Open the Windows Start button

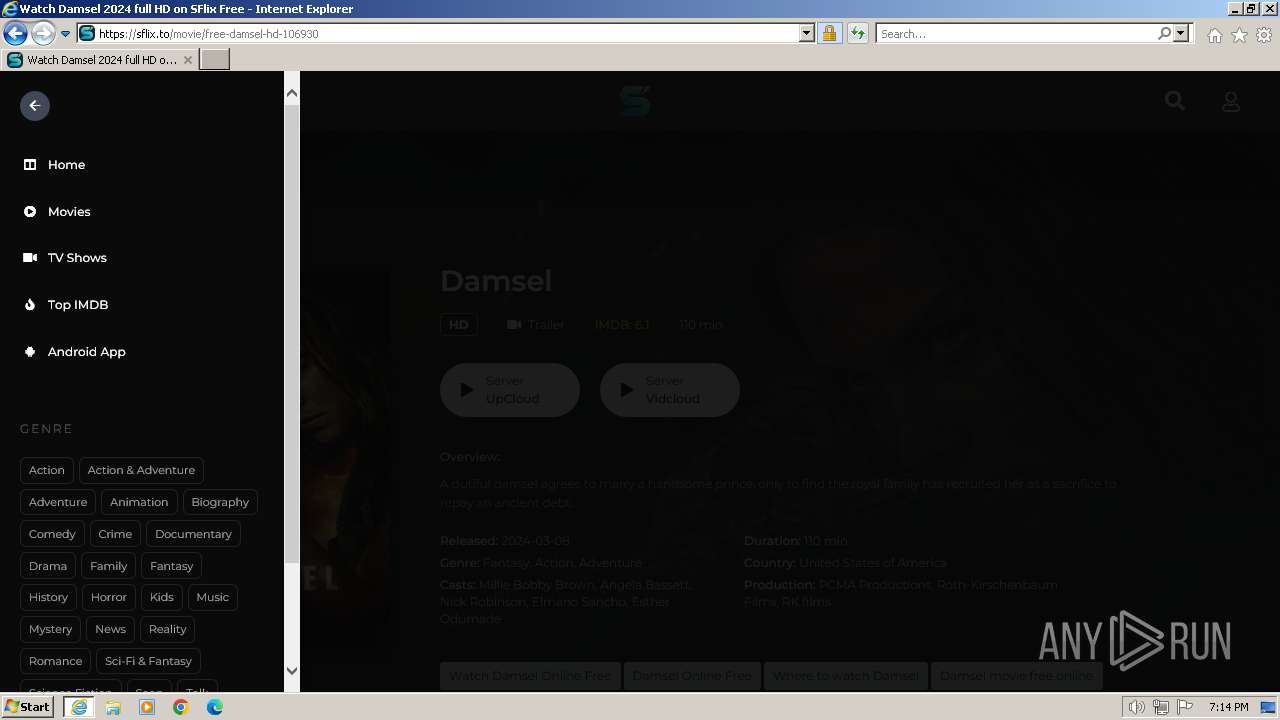pyautogui.click(x=27, y=707)
